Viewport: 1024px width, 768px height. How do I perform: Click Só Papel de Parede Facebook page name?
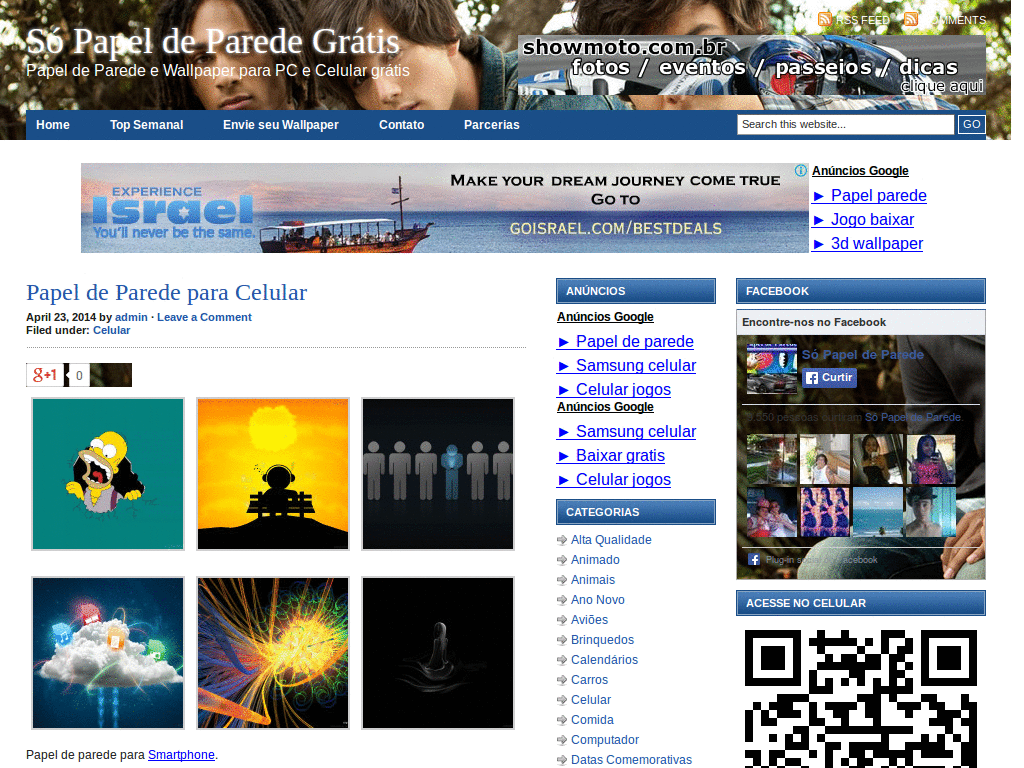[x=863, y=355]
